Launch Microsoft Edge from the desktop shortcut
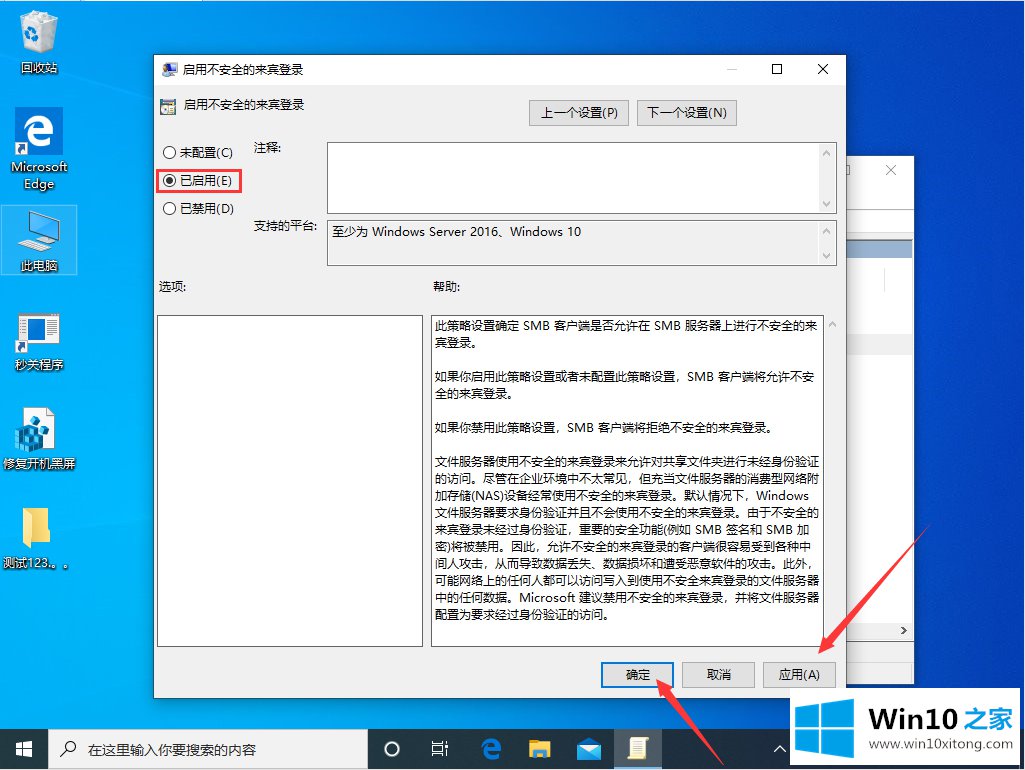 click(39, 149)
